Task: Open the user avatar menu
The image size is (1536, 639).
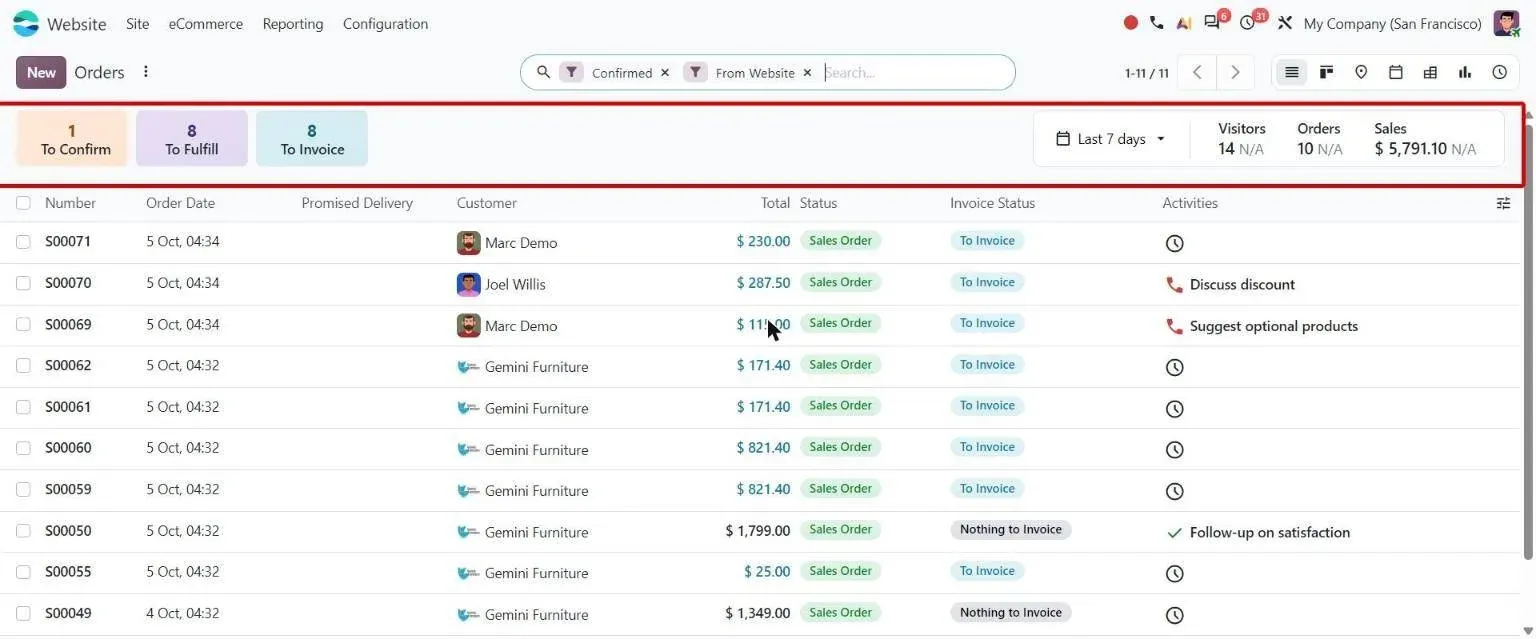Action: (x=1506, y=23)
